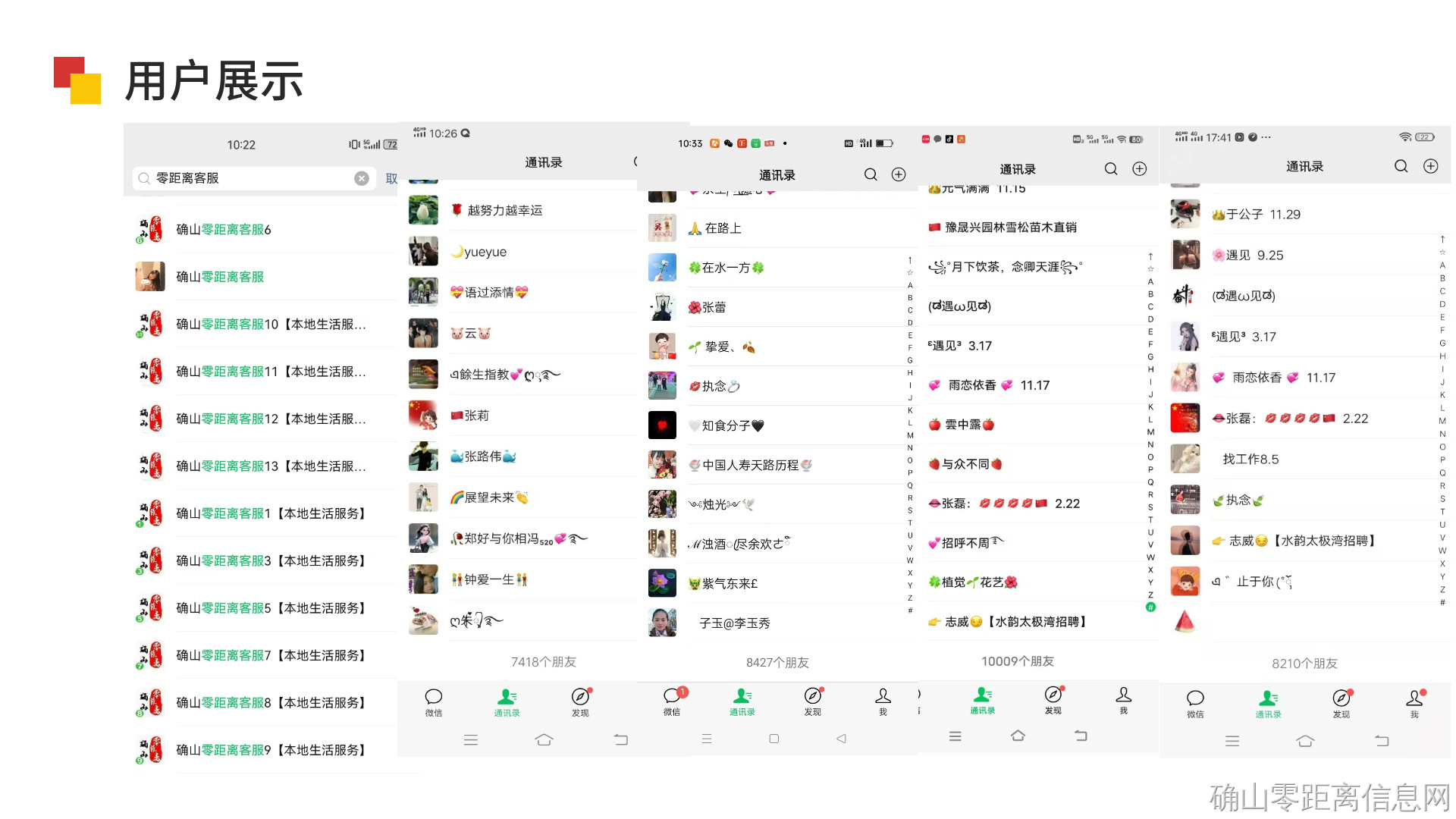The image size is (1456, 819).
Task: Open search in the 10009个朋友 phone header
Action: pos(1111,168)
